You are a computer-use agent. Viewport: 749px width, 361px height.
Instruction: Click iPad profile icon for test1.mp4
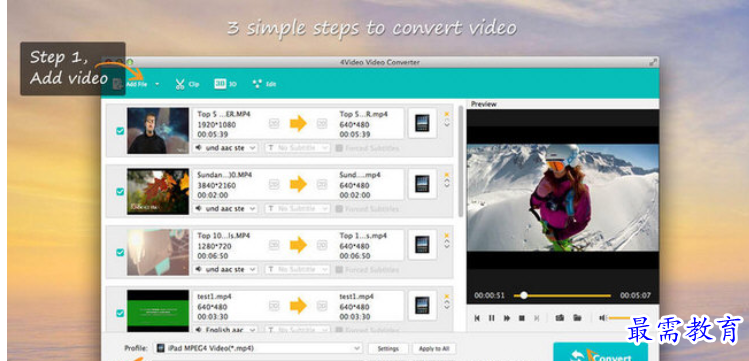pos(422,305)
